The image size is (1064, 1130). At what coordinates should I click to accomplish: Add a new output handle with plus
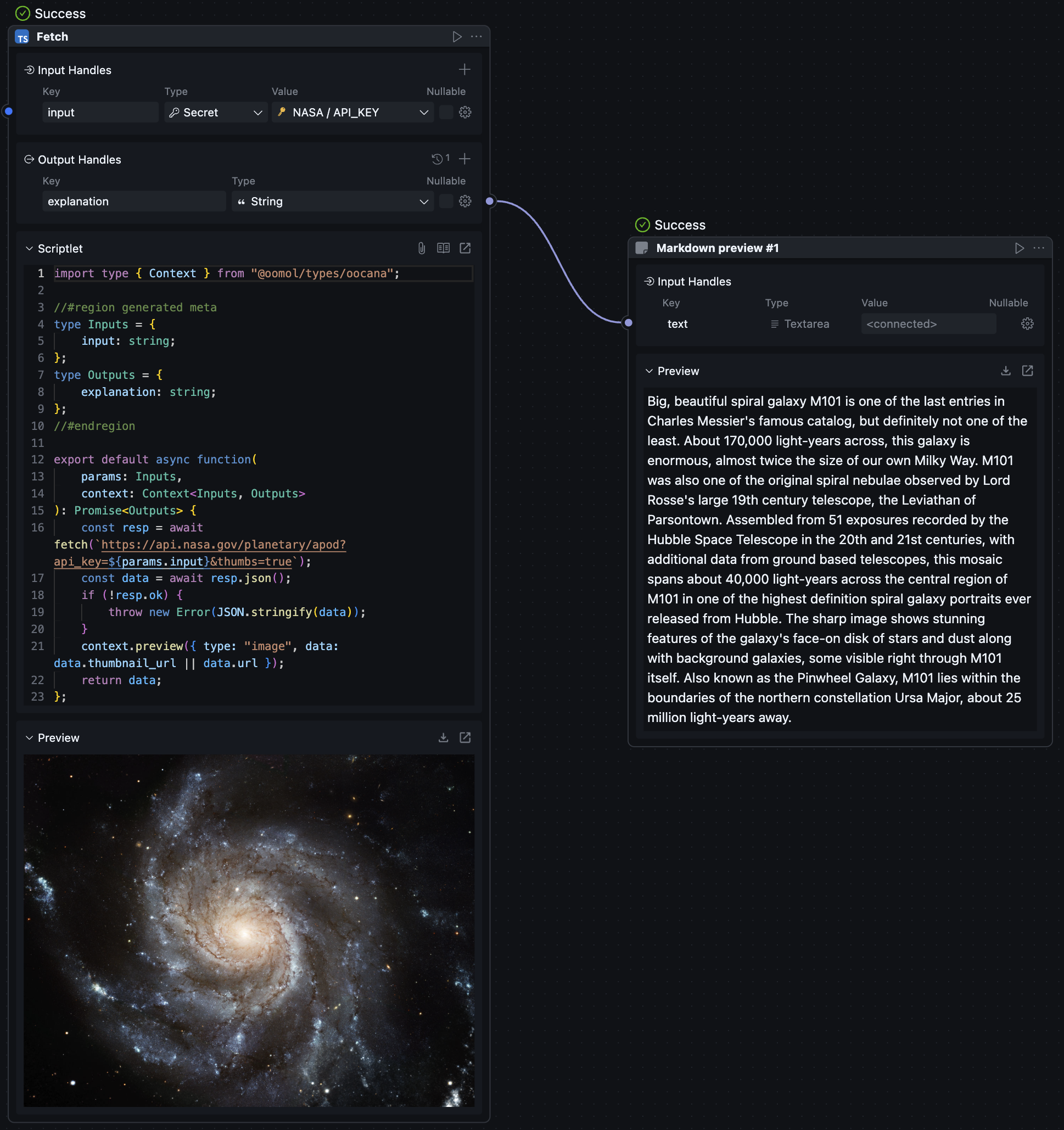click(x=464, y=159)
